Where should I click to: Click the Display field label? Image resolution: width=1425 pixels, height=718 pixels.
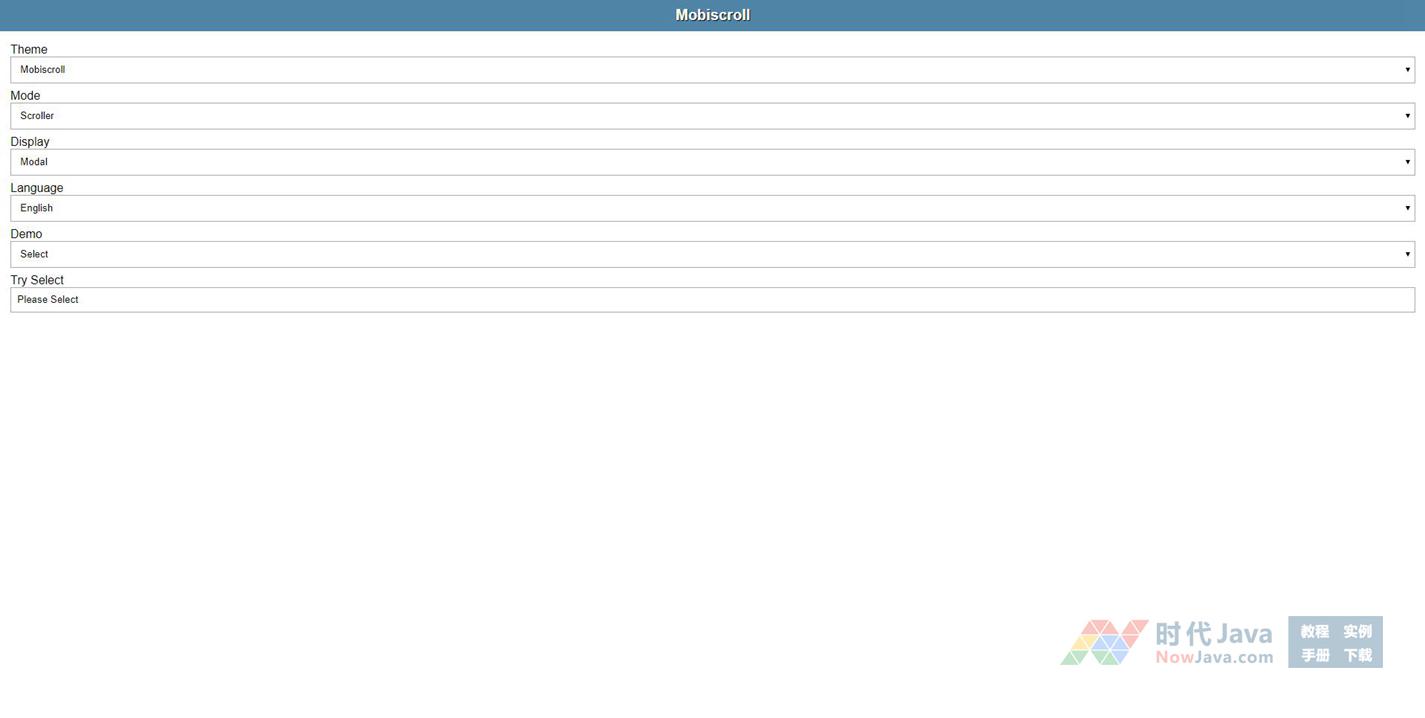(30, 141)
